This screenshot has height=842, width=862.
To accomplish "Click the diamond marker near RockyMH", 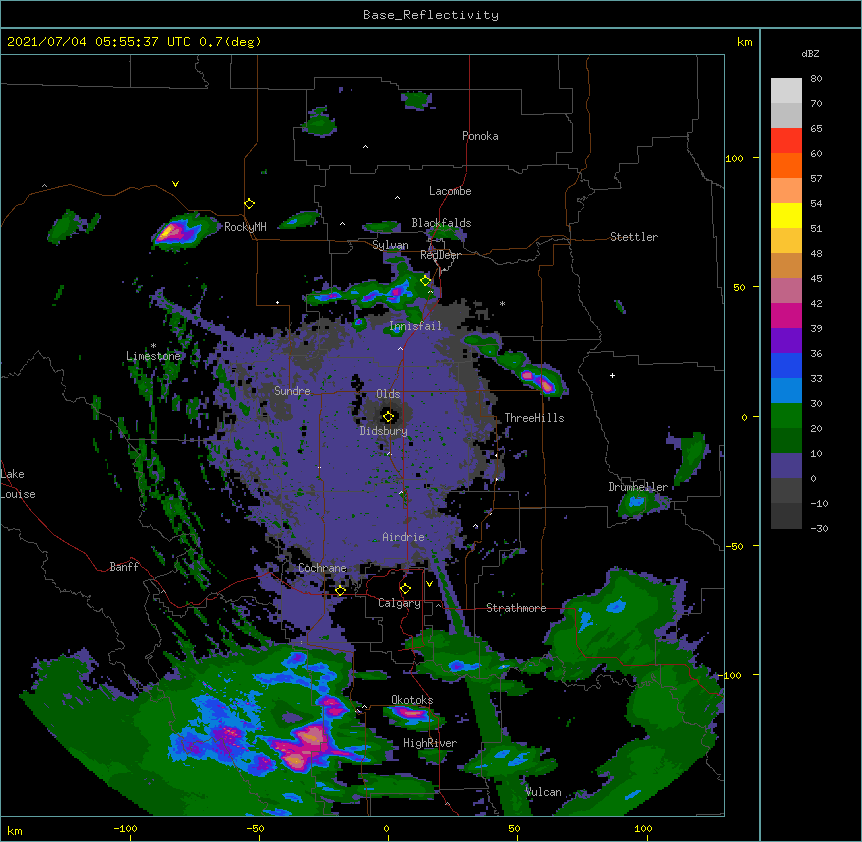I will (249, 203).
